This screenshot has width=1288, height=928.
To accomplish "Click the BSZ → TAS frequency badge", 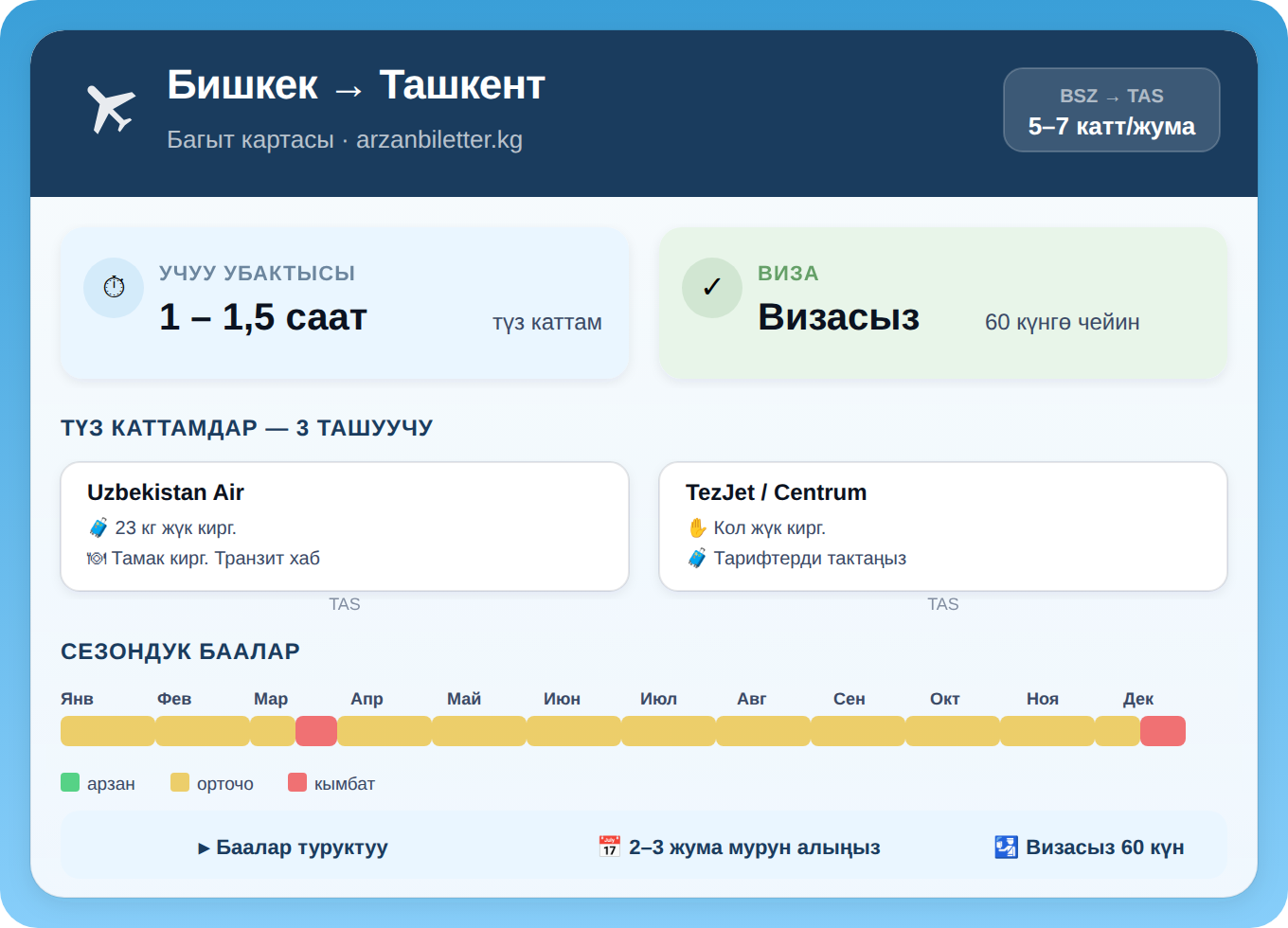I will (x=1111, y=110).
